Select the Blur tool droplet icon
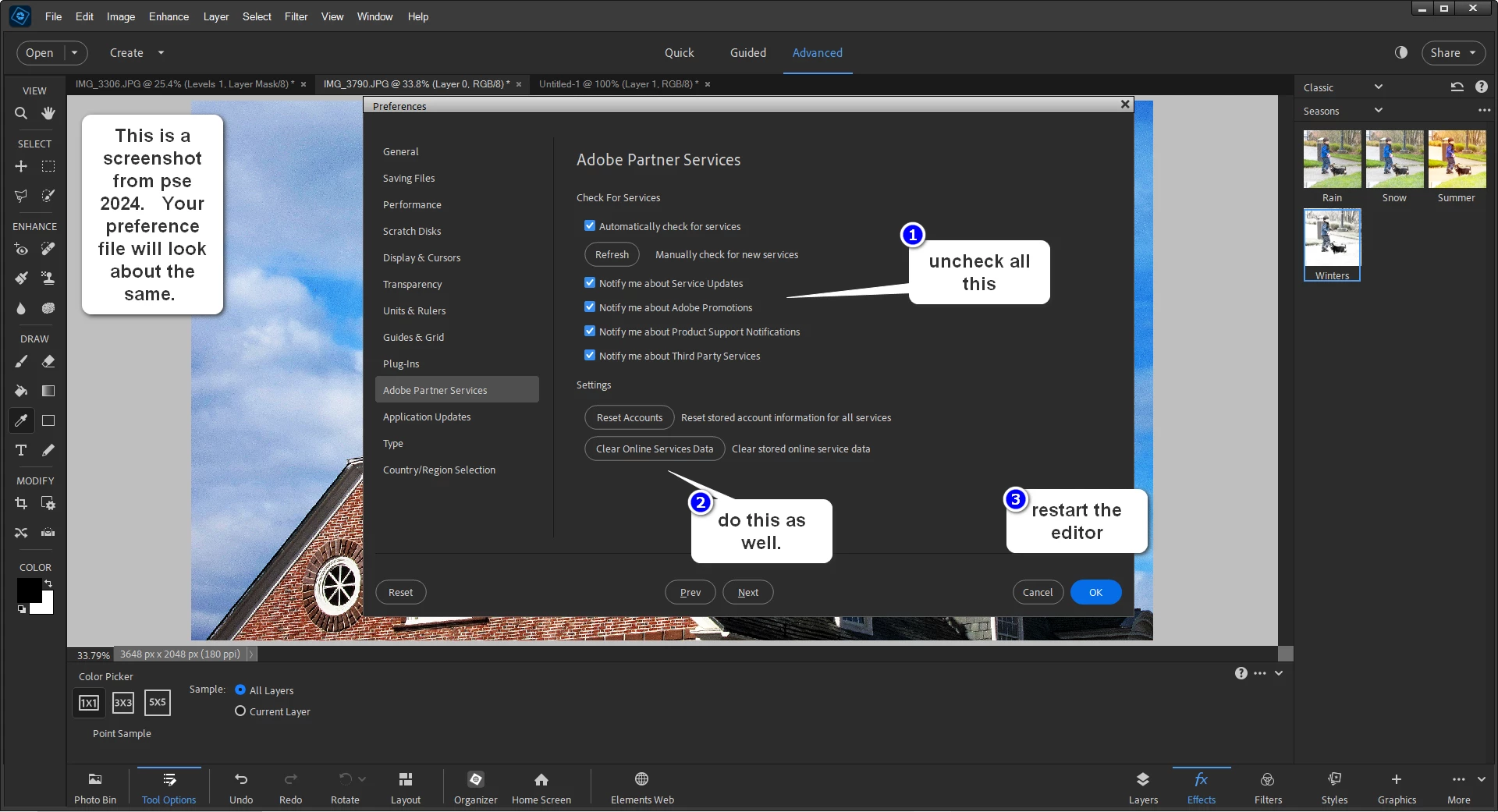This screenshot has height=812, width=1498. [21, 309]
